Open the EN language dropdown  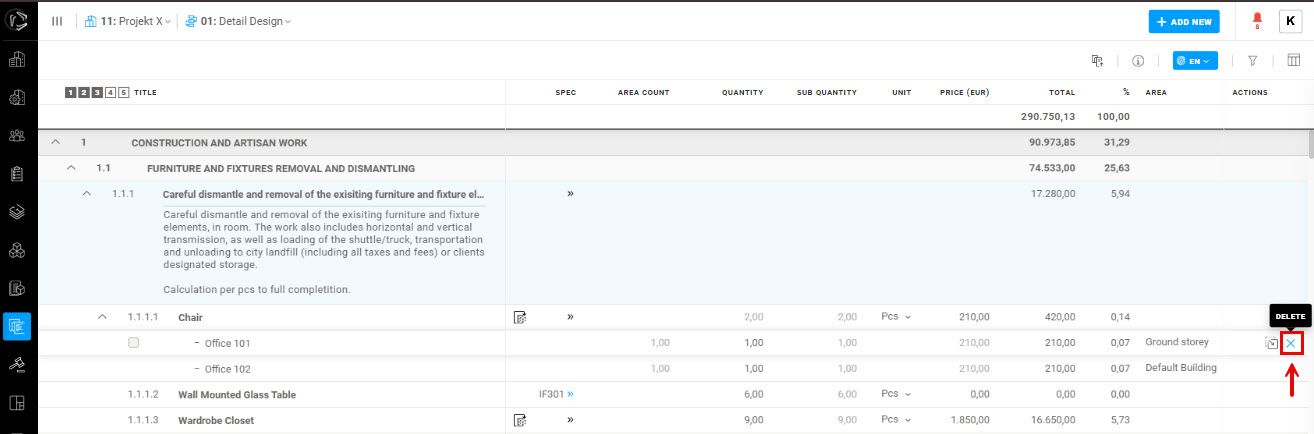pyautogui.click(x=1195, y=61)
